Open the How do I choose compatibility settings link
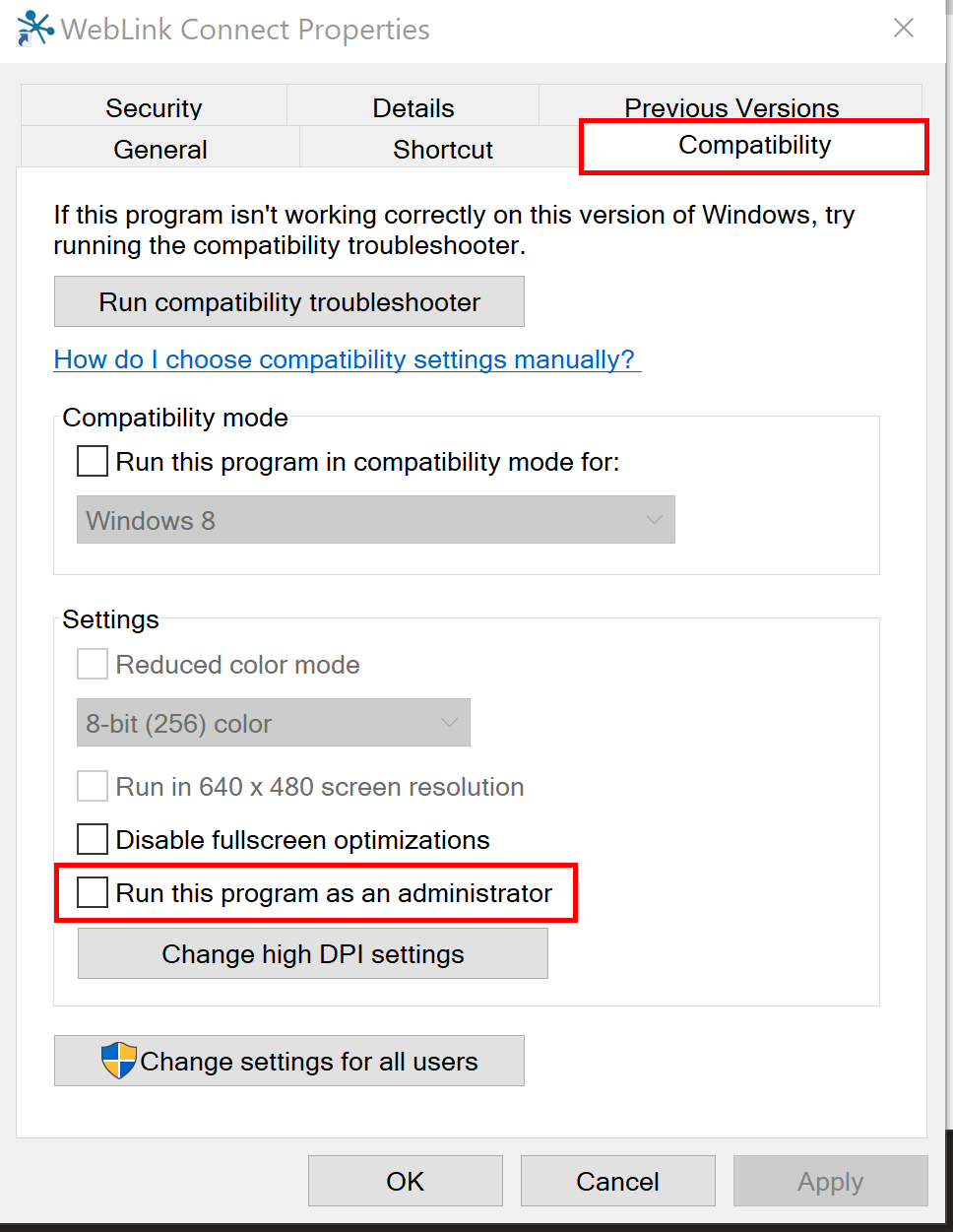The width and height of the screenshot is (953, 1232). [x=347, y=359]
